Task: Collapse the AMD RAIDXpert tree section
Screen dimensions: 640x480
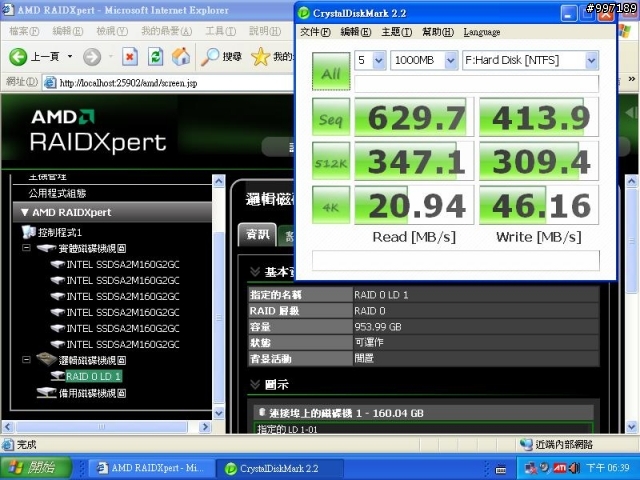Action: [x=24, y=212]
